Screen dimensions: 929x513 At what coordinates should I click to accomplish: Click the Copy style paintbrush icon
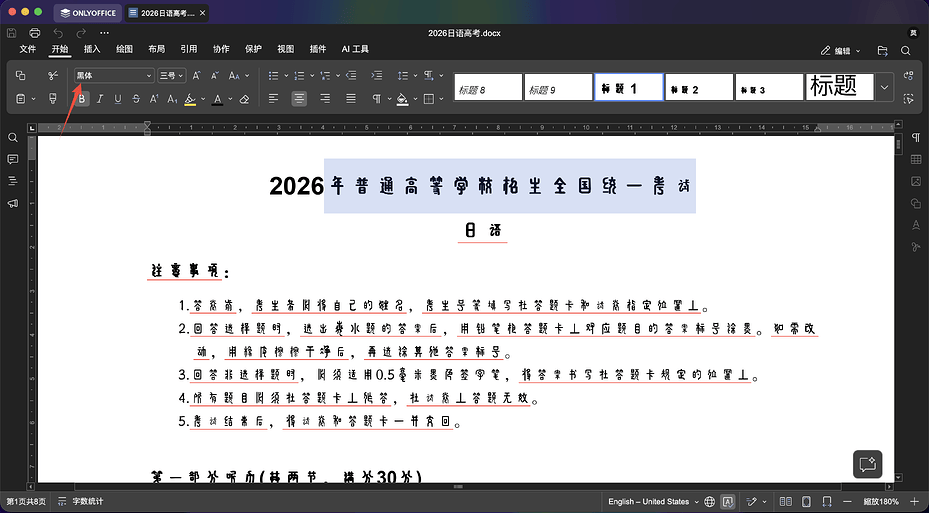(53, 99)
